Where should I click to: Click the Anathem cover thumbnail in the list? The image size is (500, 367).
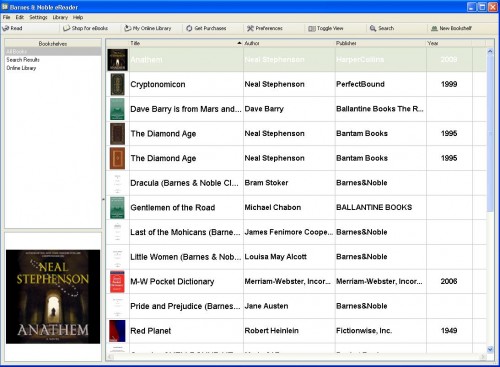pos(117,60)
